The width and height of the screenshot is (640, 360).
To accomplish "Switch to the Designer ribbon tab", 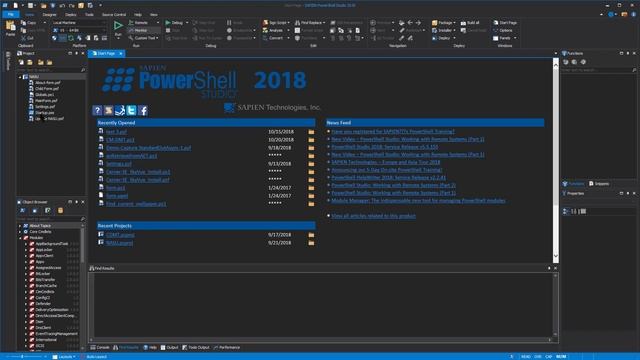I will click(49, 15).
